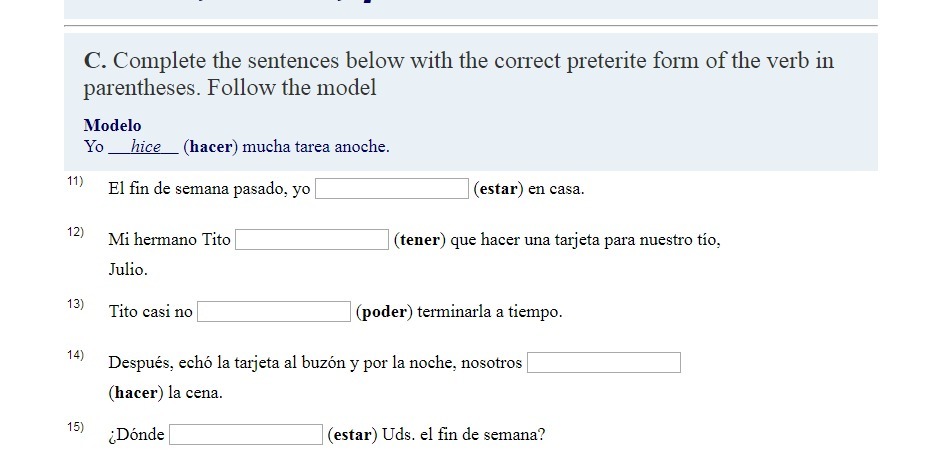Click the question number 11 label

click(75, 181)
